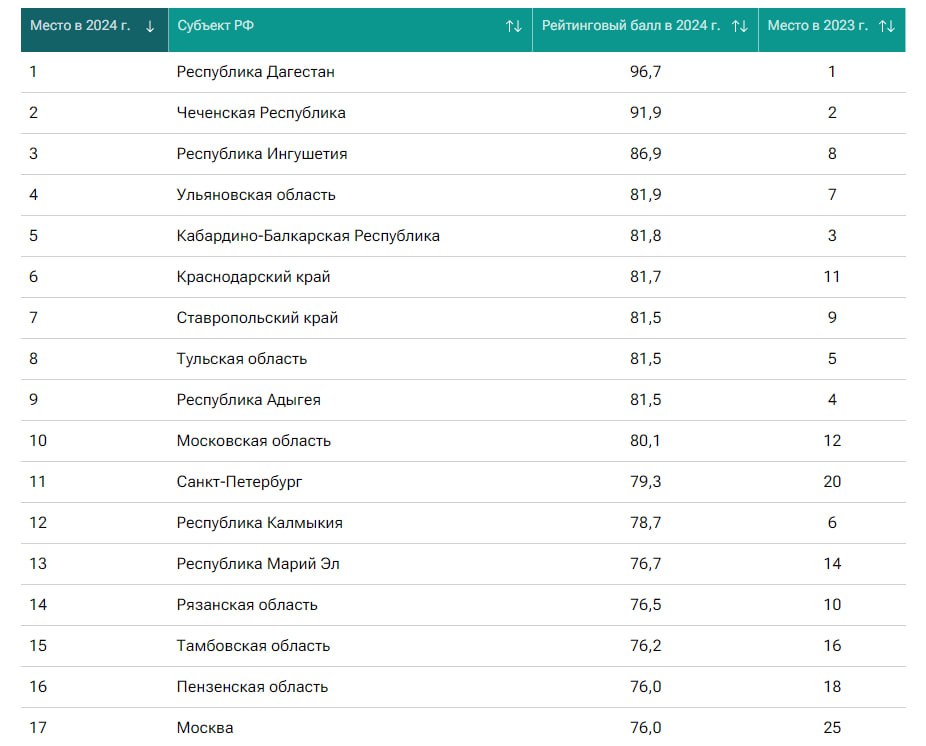
Task: Click 'Ульяновская область' entry
Action: point(256,195)
